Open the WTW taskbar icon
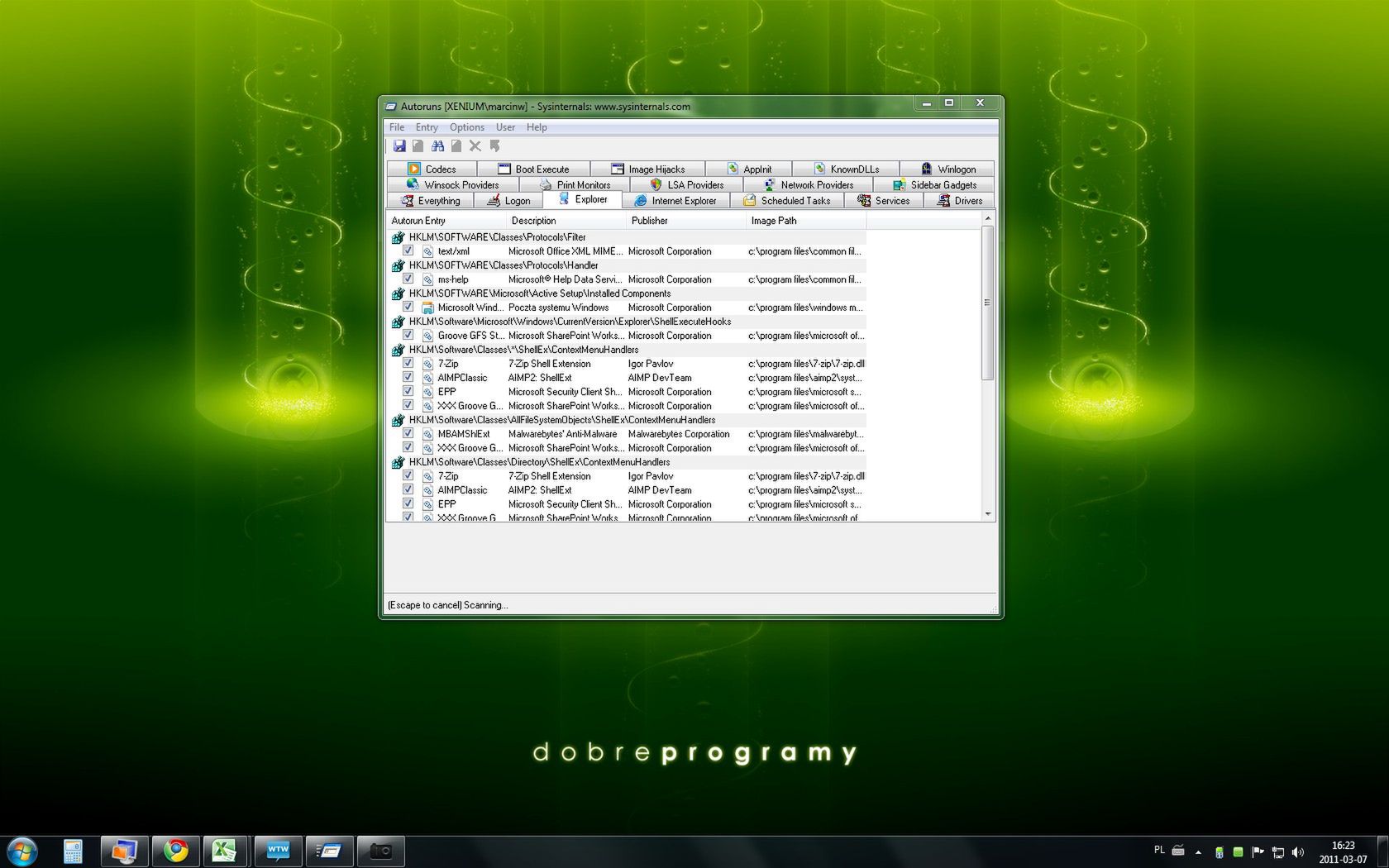 click(278, 851)
